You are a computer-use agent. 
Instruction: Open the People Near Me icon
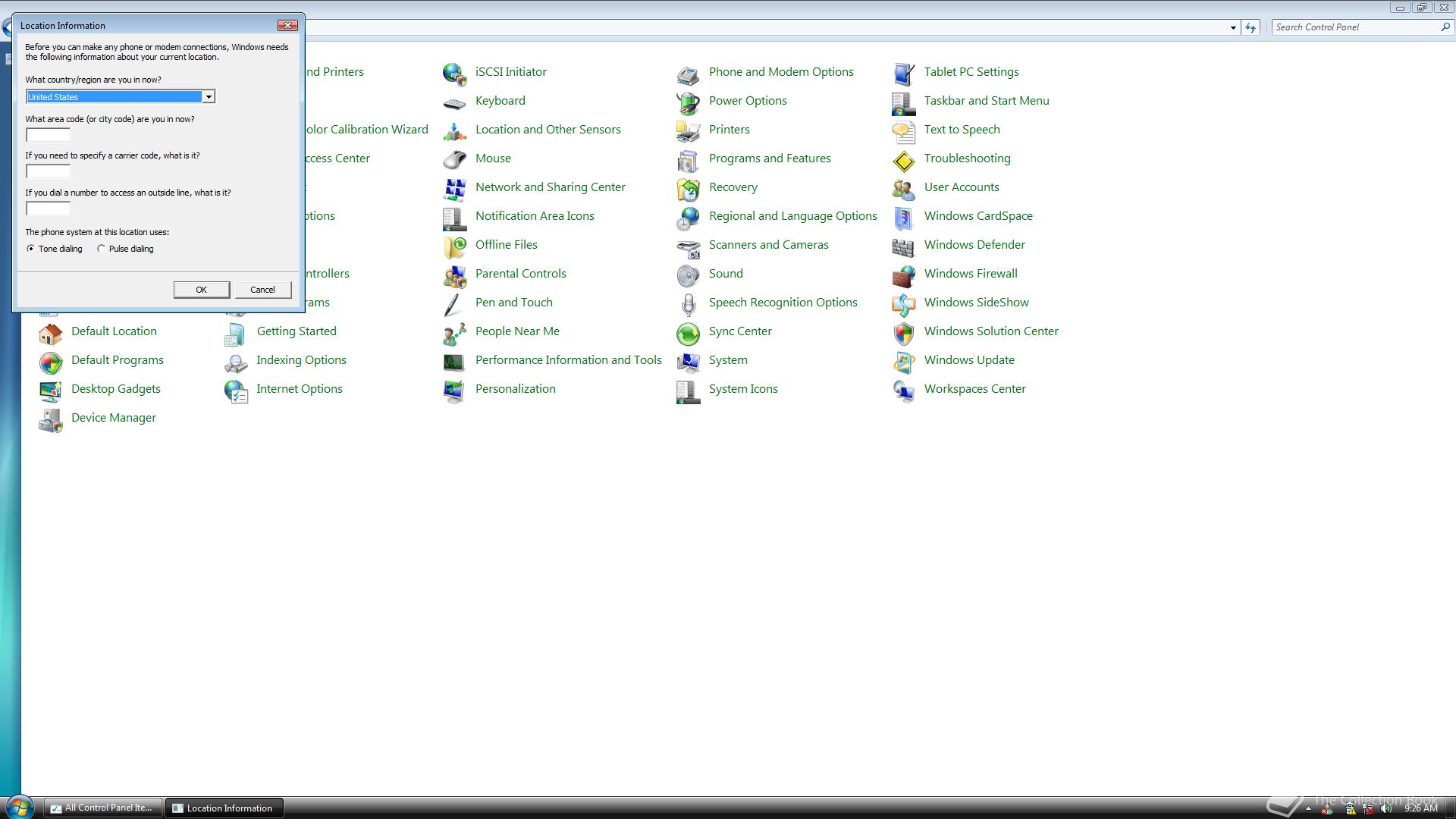click(x=454, y=333)
